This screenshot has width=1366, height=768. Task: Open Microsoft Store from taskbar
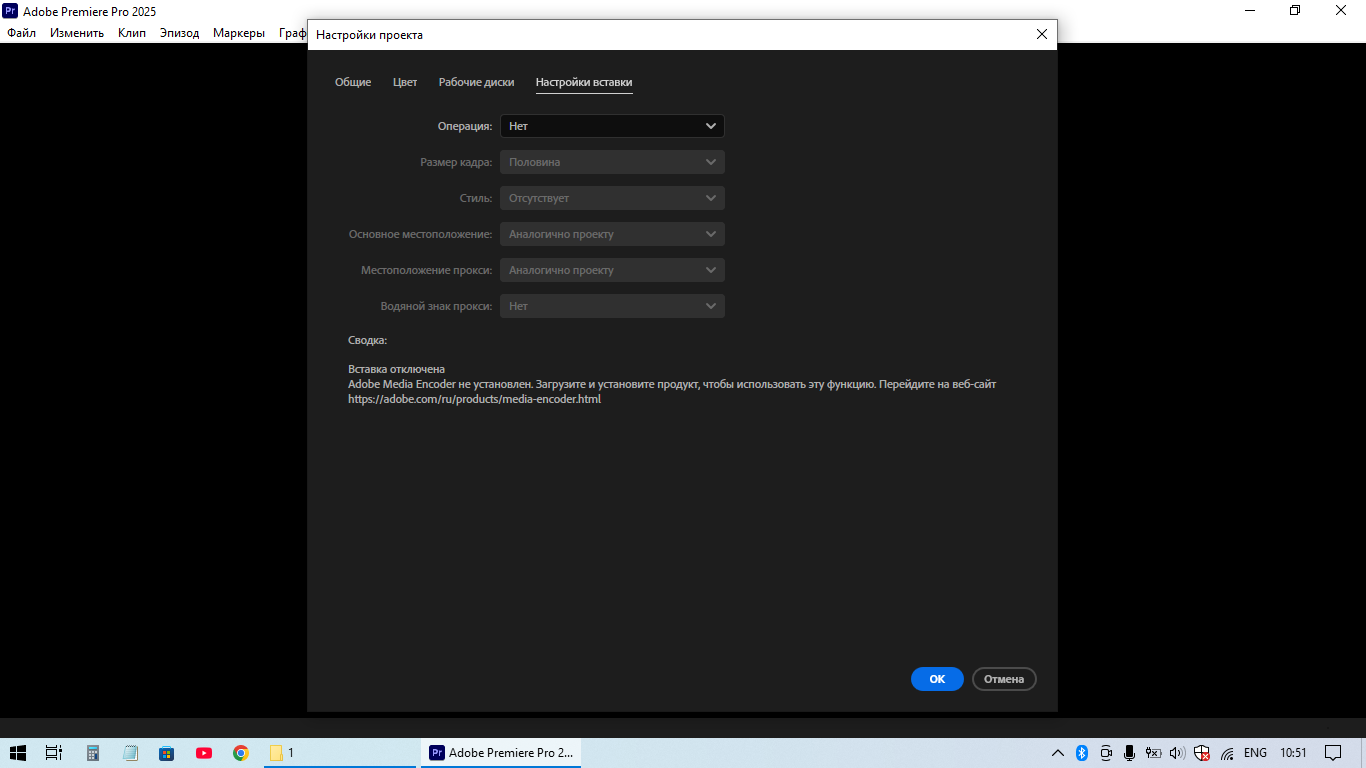coord(167,753)
